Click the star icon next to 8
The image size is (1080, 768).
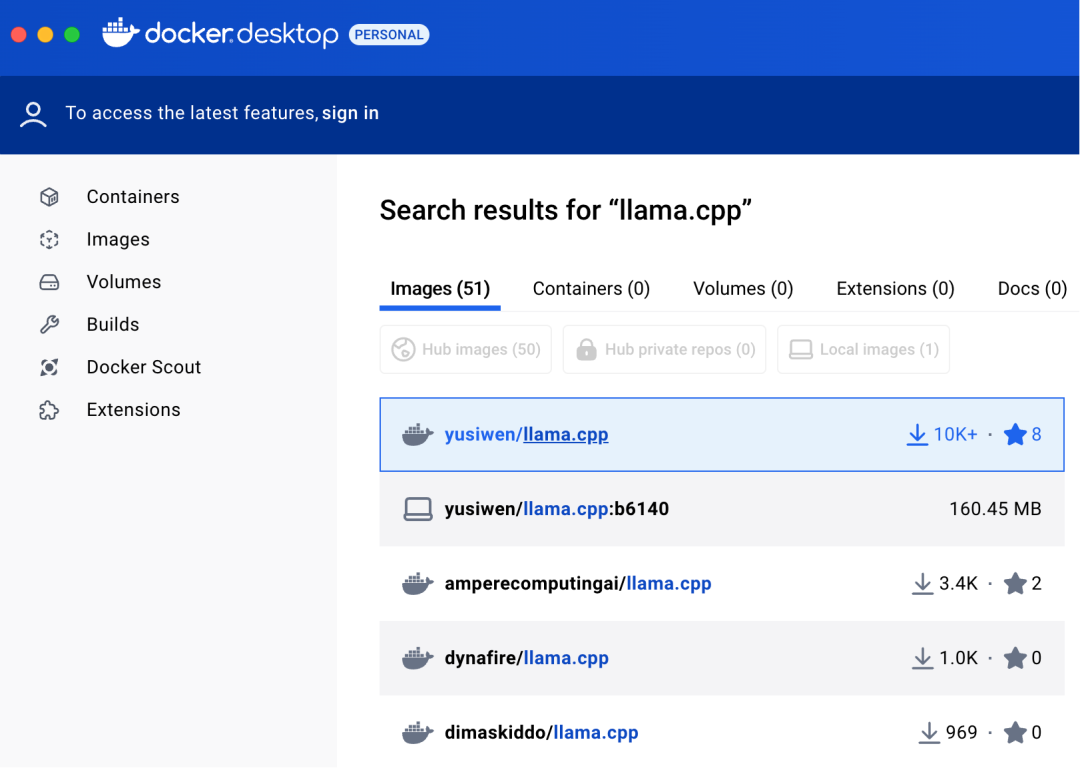click(1015, 435)
